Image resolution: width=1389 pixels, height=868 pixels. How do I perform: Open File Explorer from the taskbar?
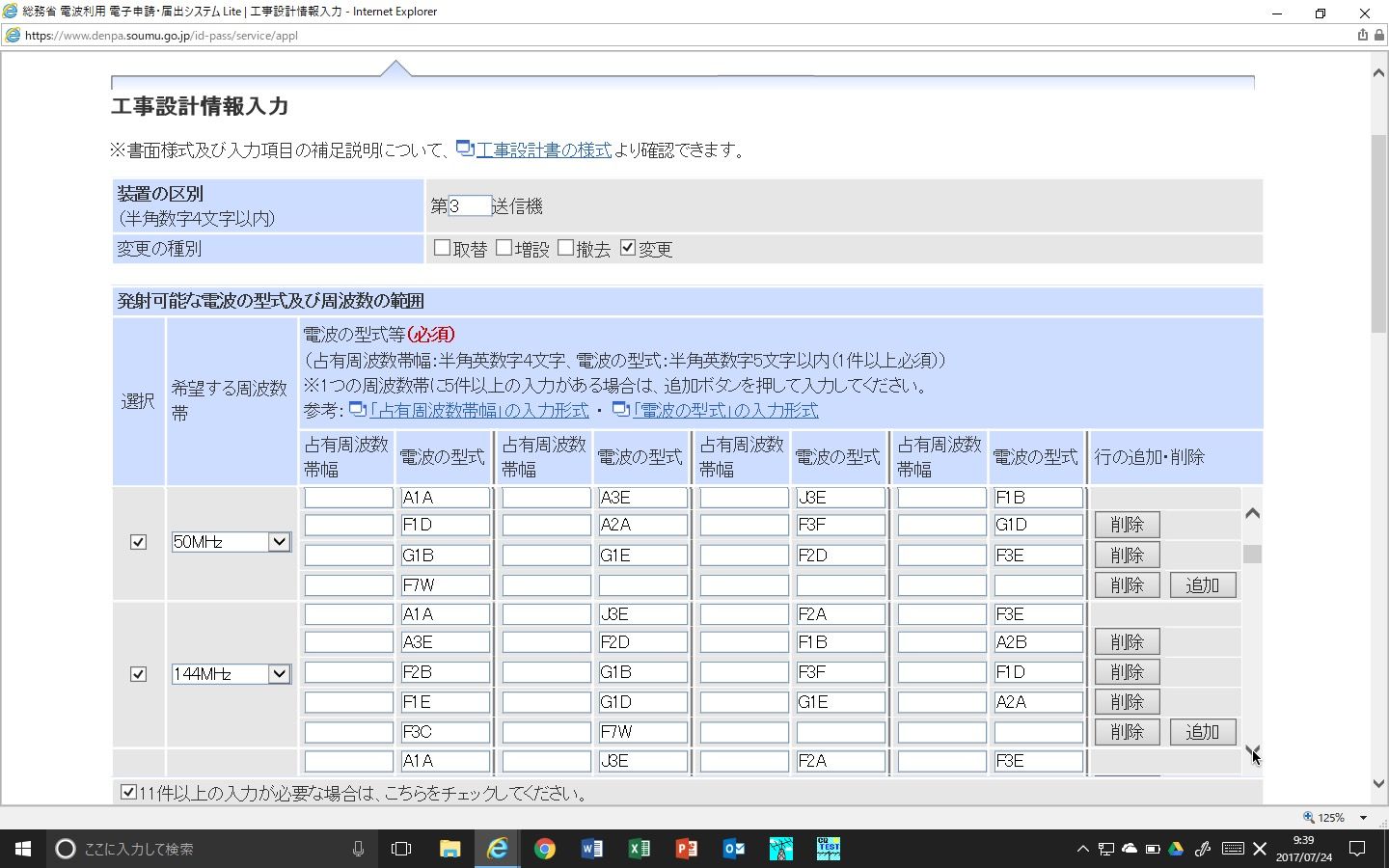(x=450, y=849)
